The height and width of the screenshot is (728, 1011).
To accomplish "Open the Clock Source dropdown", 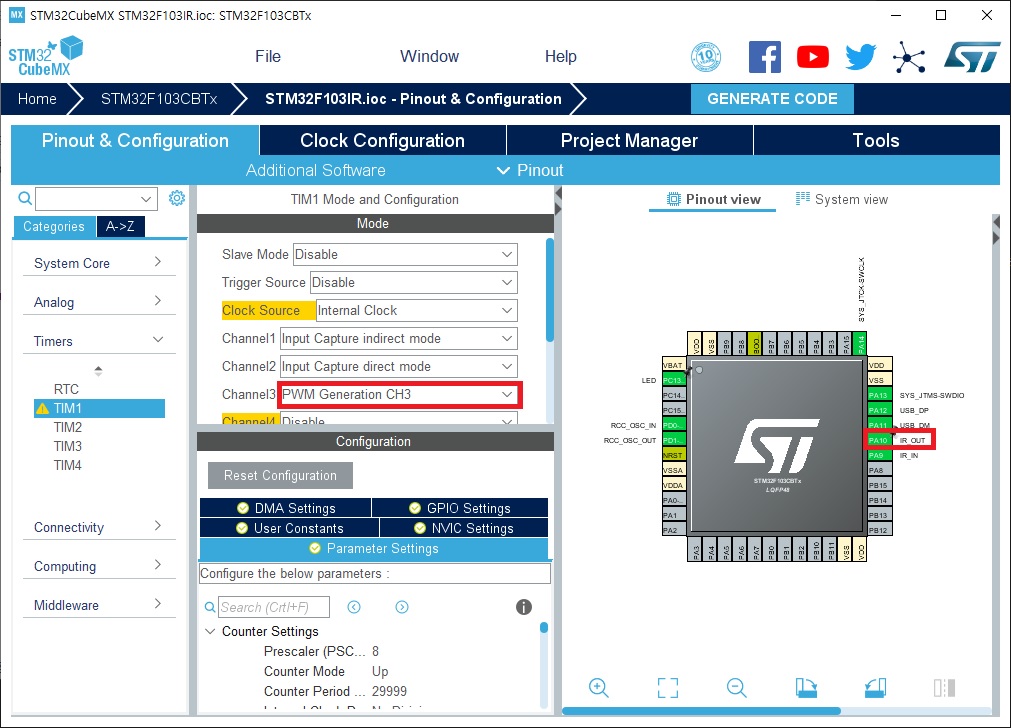I will click(x=417, y=310).
